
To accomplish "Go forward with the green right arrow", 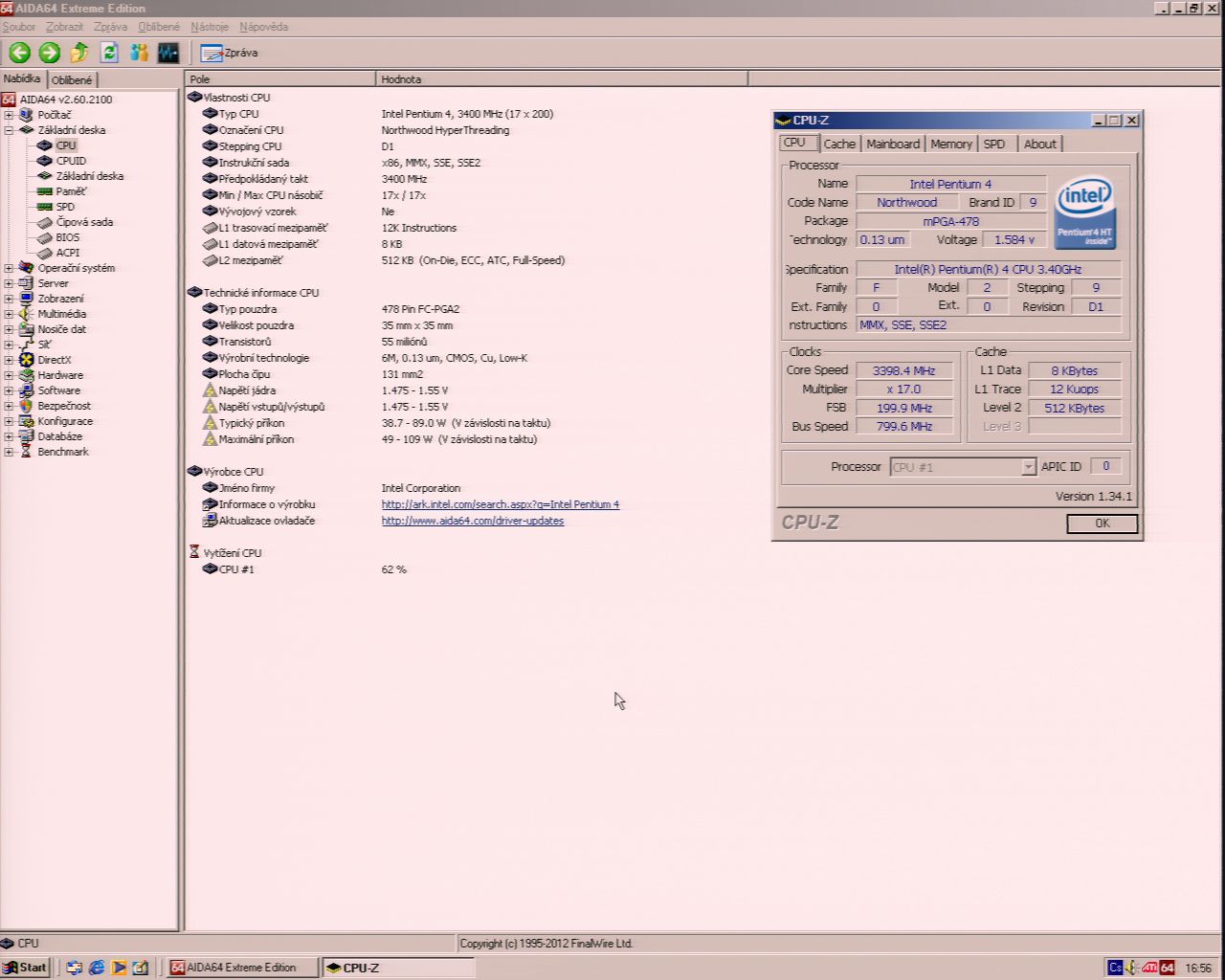I will tap(50, 53).
